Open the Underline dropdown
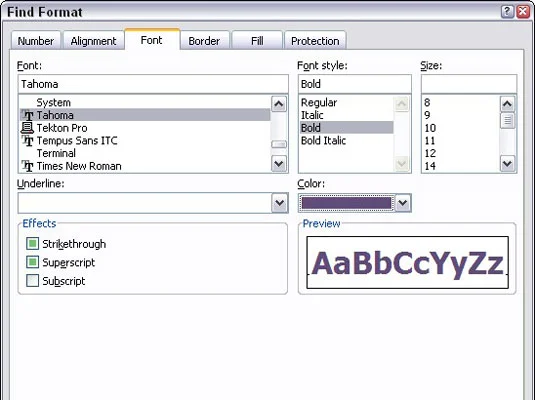 pyautogui.click(x=280, y=203)
